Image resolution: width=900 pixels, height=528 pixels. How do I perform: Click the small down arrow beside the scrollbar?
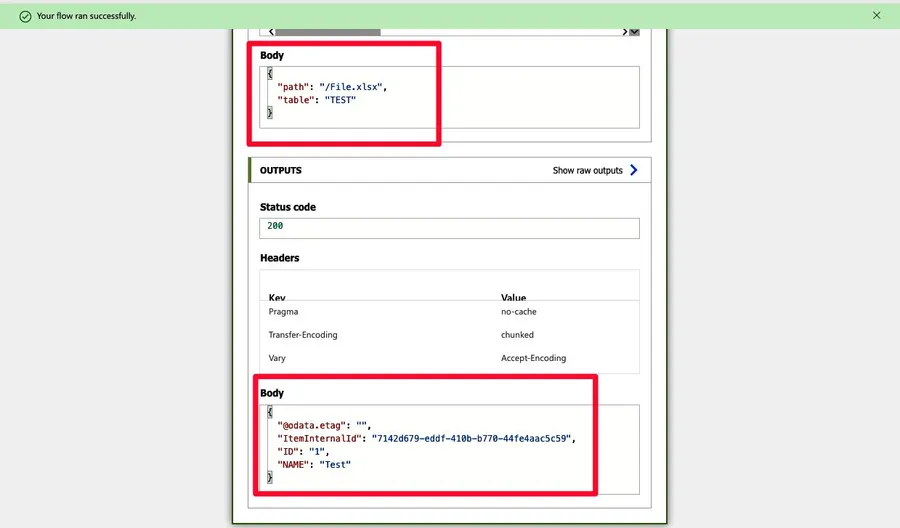click(634, 32)
